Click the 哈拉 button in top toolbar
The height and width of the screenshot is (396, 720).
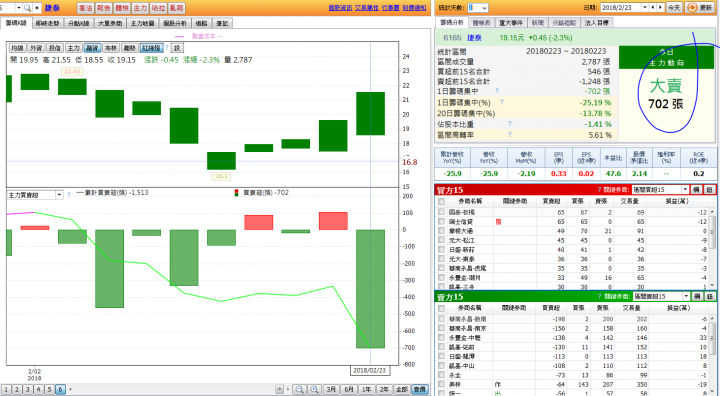point(158,8)
